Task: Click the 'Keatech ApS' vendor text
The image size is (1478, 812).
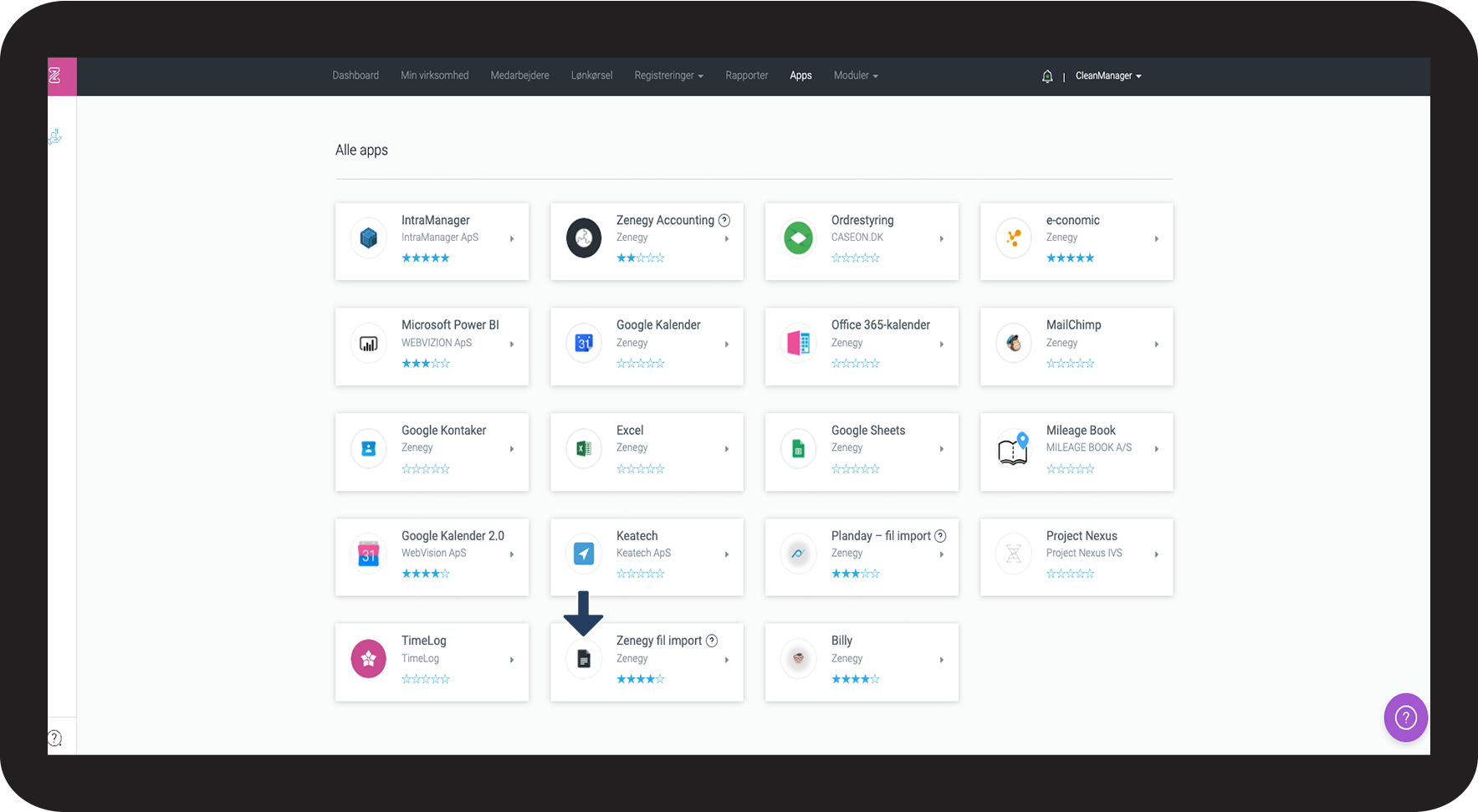Action: coord(643,553)
